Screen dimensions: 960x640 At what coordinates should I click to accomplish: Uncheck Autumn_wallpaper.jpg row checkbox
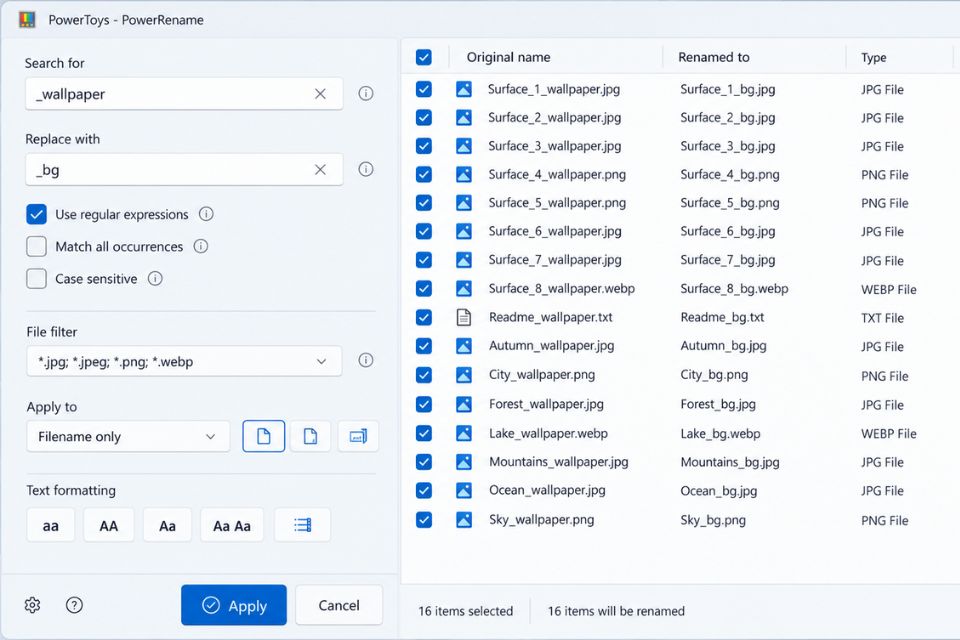point(424,346)
